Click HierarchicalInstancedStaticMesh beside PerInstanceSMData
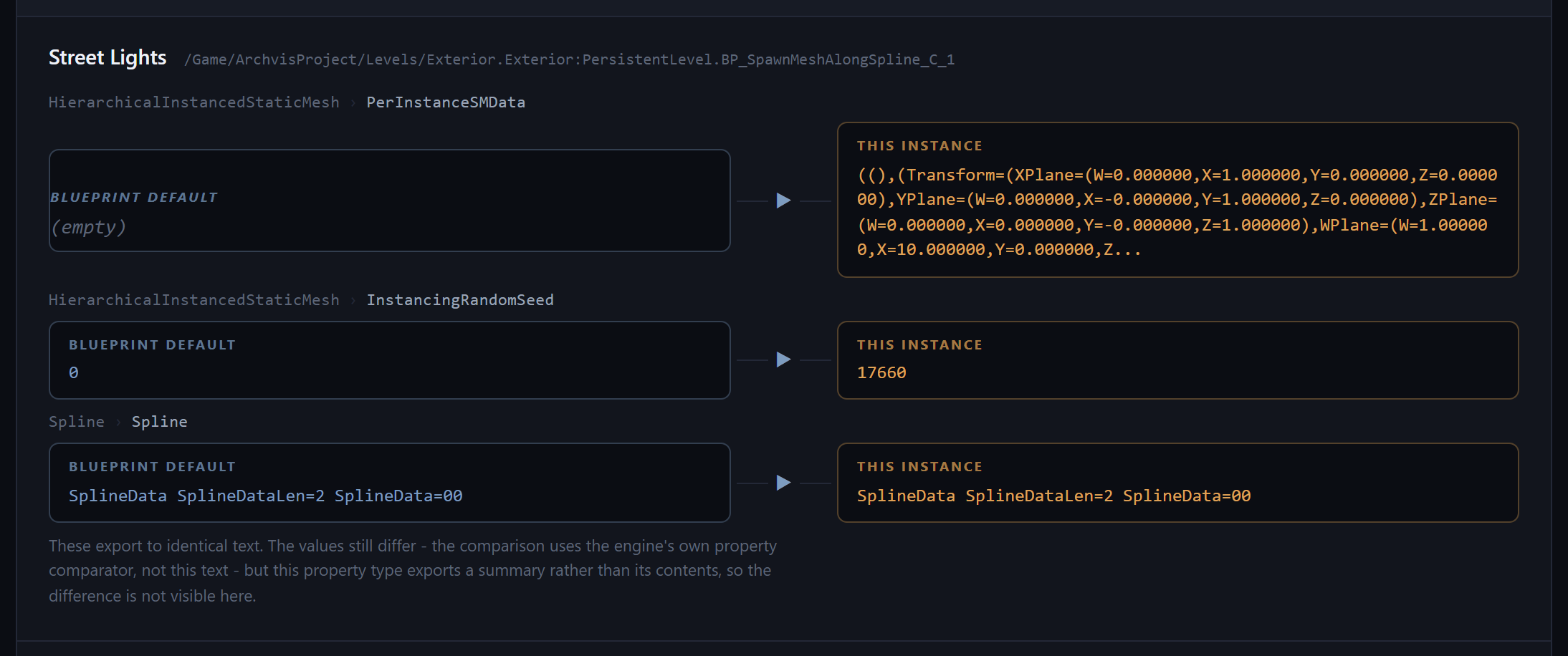The height and width of the screenshot is (656, 1568). coord(194,102)
